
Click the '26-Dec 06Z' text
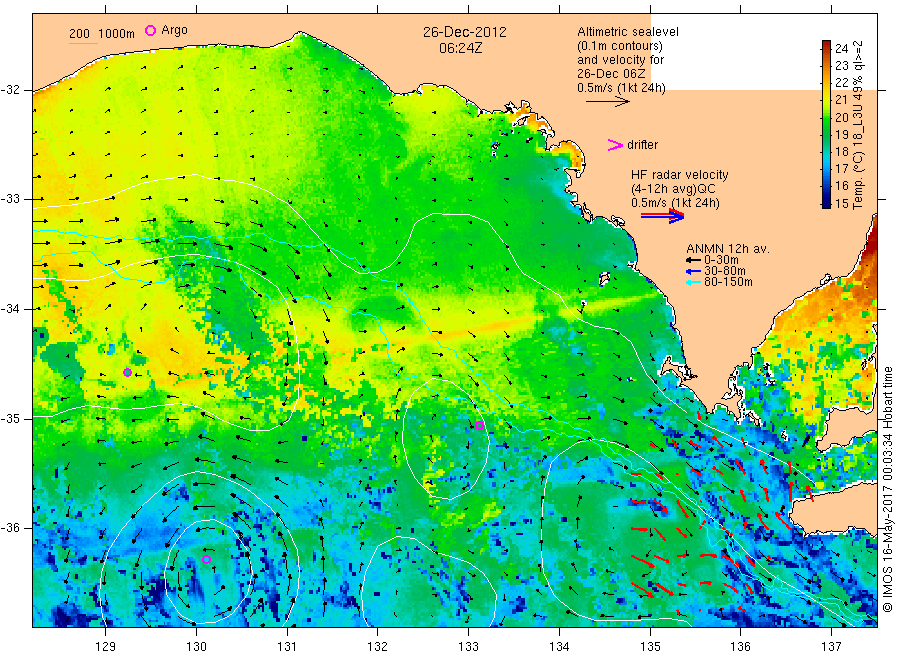click(611, 74)
